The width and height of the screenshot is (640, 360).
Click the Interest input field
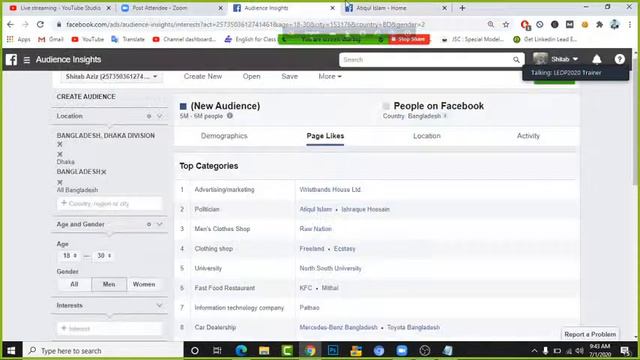109,328
